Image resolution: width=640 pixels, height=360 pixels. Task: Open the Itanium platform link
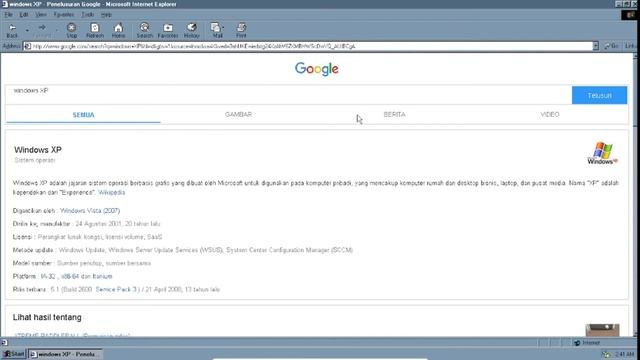(x=102, y=276)
